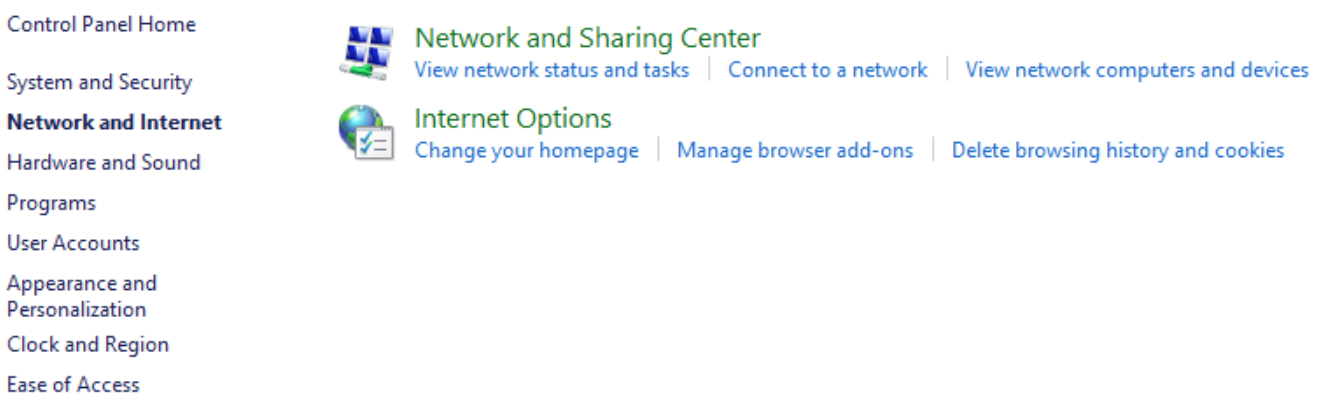Open the Internet Options heading link

click(x=512, y=118)
